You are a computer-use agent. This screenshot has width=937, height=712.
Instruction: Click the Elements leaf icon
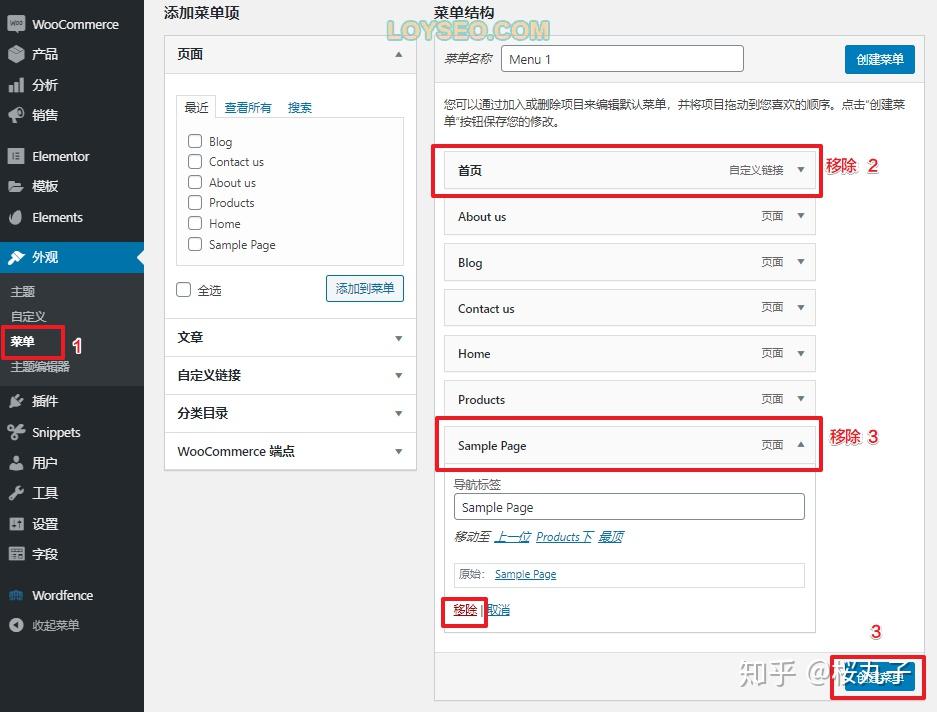pos(16,217)
